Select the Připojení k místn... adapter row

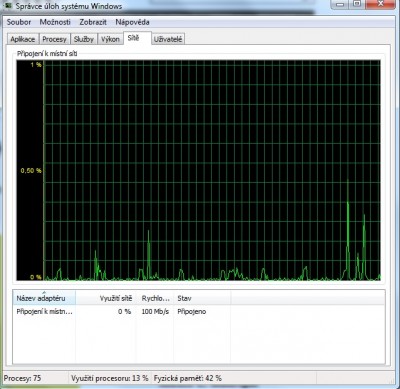coord(199,312)
